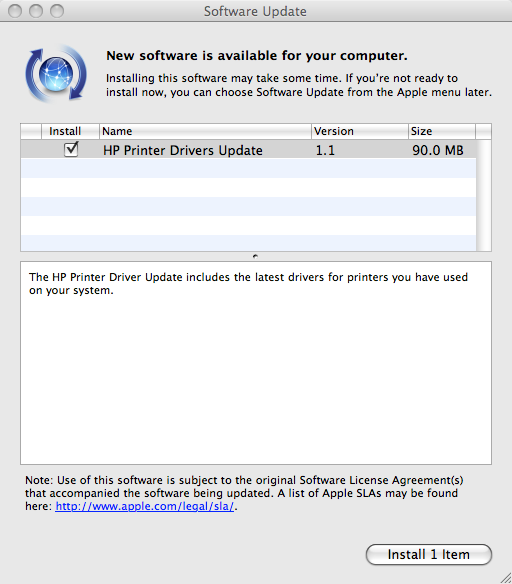Sort updates by the Name column header
512x584 pixels.
[x=205, y=131]
